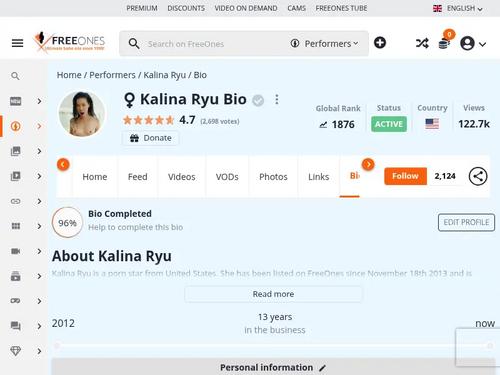This screenshot has width=500, height=375.
Task: Tab strip: click the left orange arrow
Action: click(x=63, y=165)
